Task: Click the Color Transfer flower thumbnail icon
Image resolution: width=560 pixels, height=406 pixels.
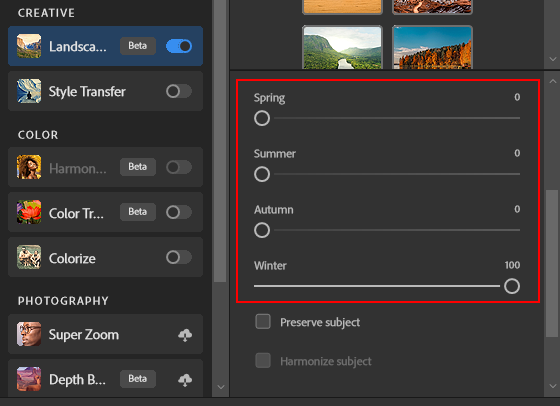Action: pyautogui.click(x=29, y=212)
